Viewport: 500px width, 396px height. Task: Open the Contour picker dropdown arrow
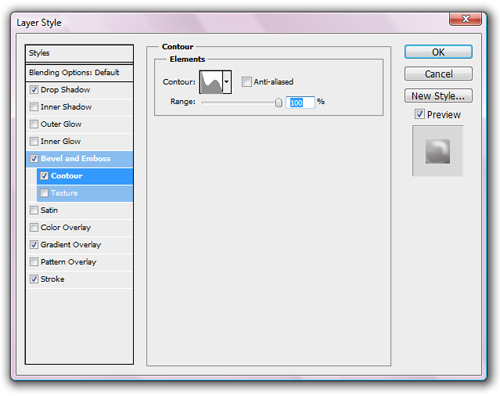227,82
